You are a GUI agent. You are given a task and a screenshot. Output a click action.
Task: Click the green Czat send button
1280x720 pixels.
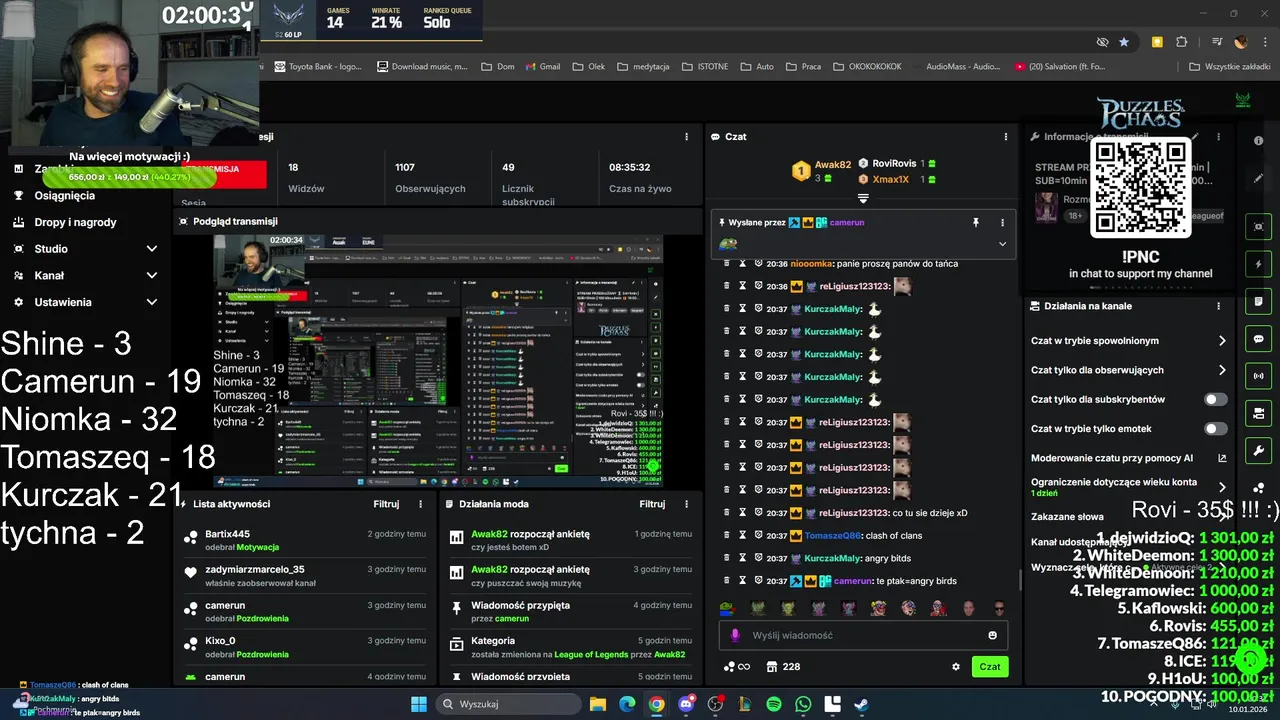(x=990, y=667)
